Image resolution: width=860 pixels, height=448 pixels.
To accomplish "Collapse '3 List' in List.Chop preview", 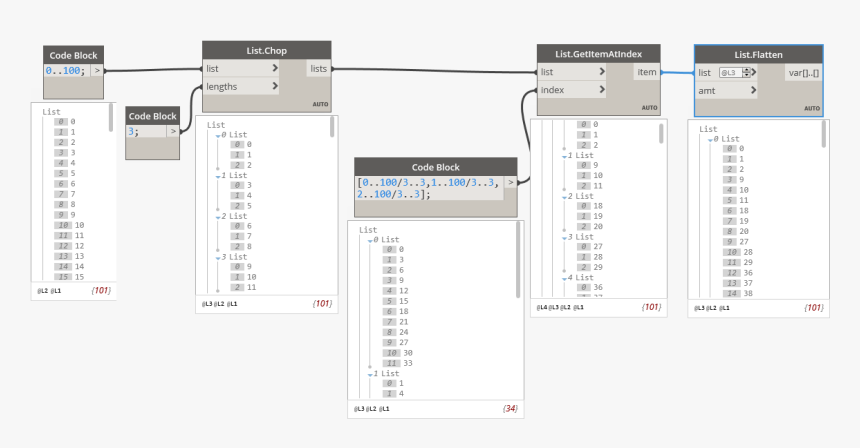I will coord(218,257).
